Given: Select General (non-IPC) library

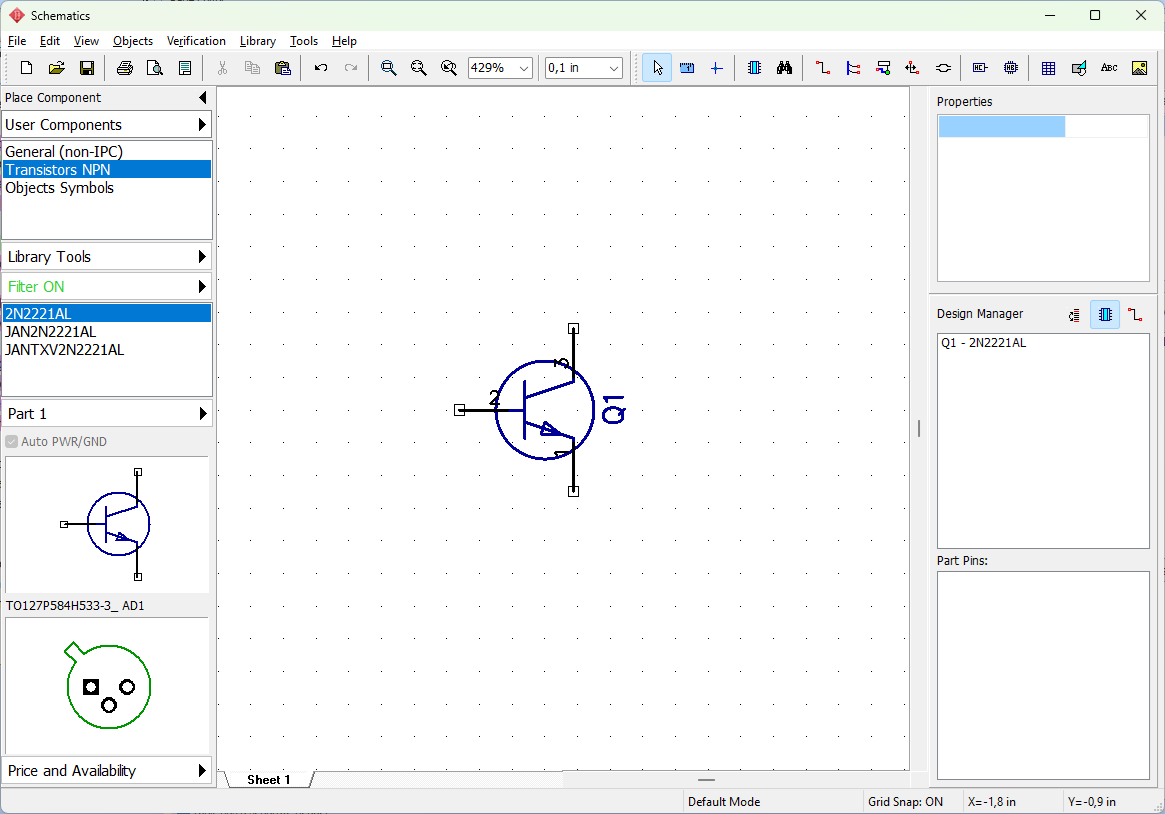Looking at the screenshot, I should (x=107, y=152).
